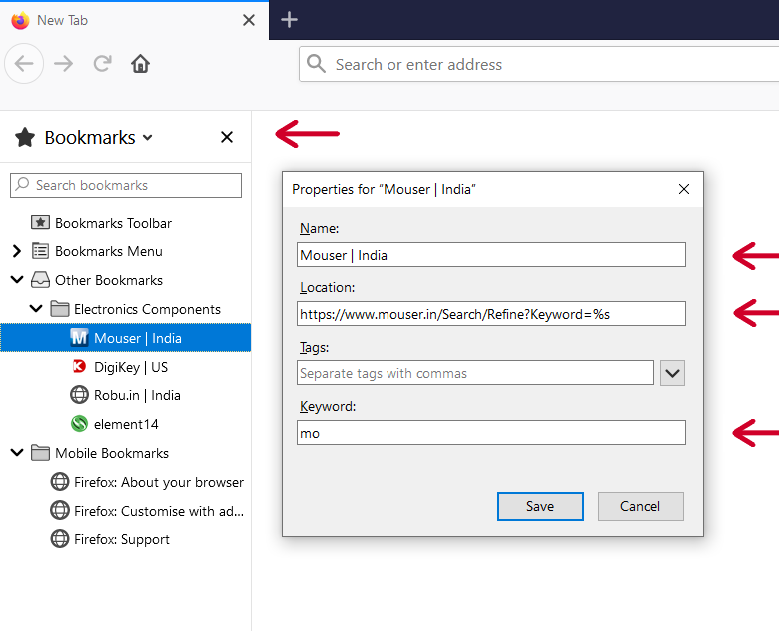Viewport: 779px width, 631px height.
Task: Click the Tags input field
Action: tap(475, 373)
